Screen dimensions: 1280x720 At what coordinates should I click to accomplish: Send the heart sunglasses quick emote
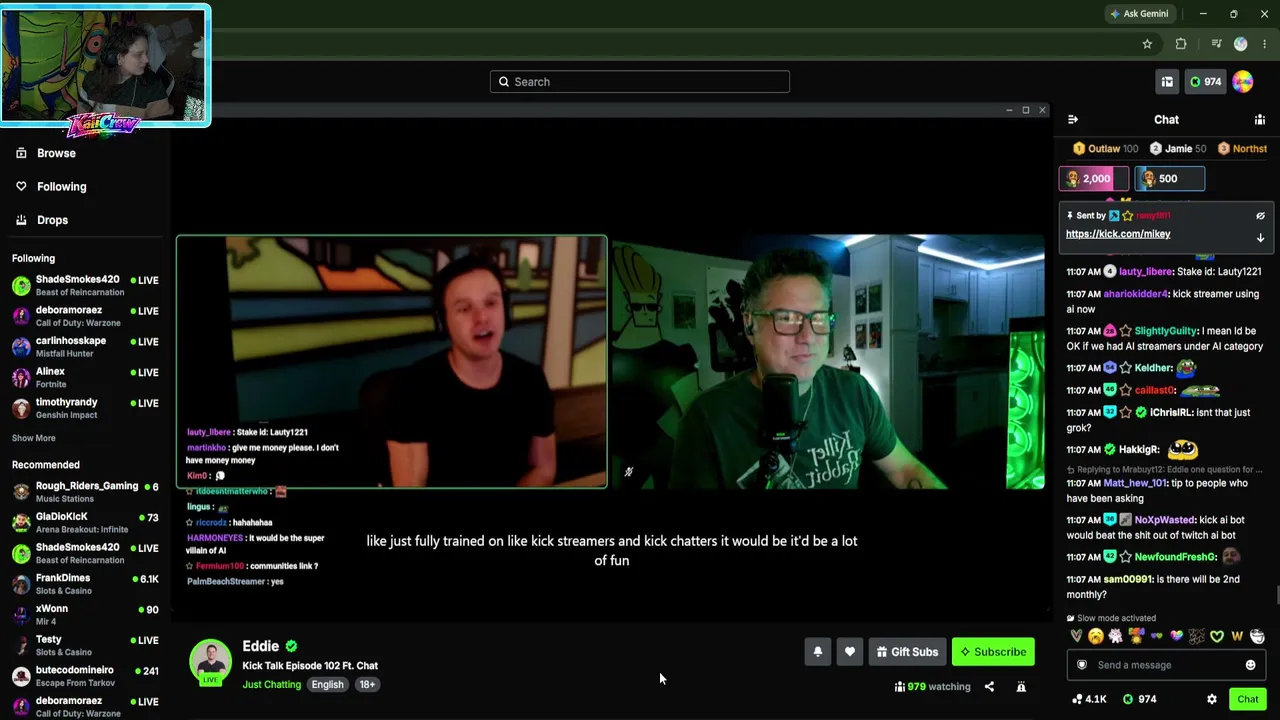pos(1157,636)
